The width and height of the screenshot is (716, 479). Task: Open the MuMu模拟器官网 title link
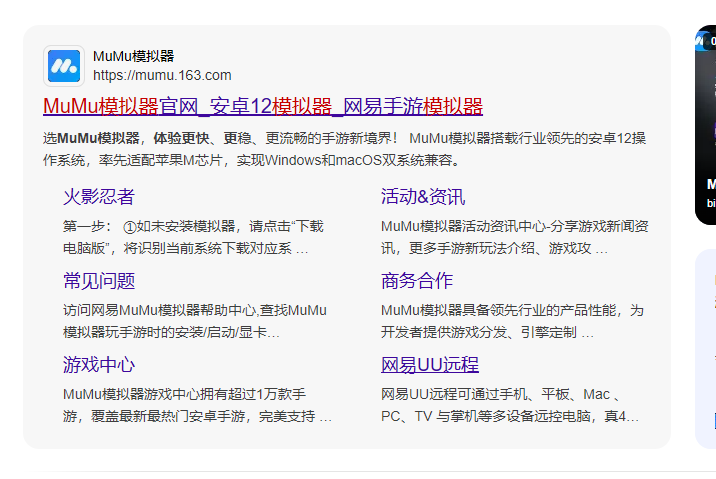click(263, 107)
